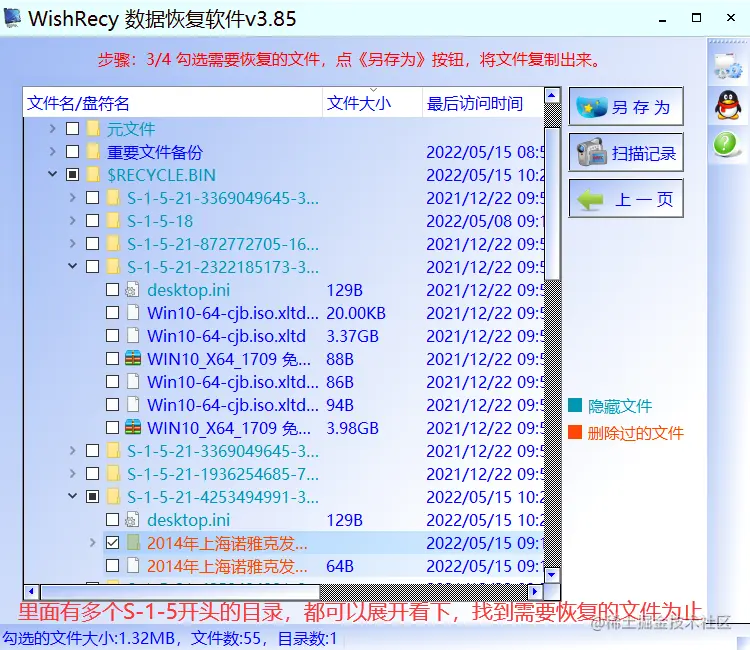Image resolution: width=750 pixels, height=650 pixels.
Task: Check the 元文件 folder checkbox
Action: [73, 129]
